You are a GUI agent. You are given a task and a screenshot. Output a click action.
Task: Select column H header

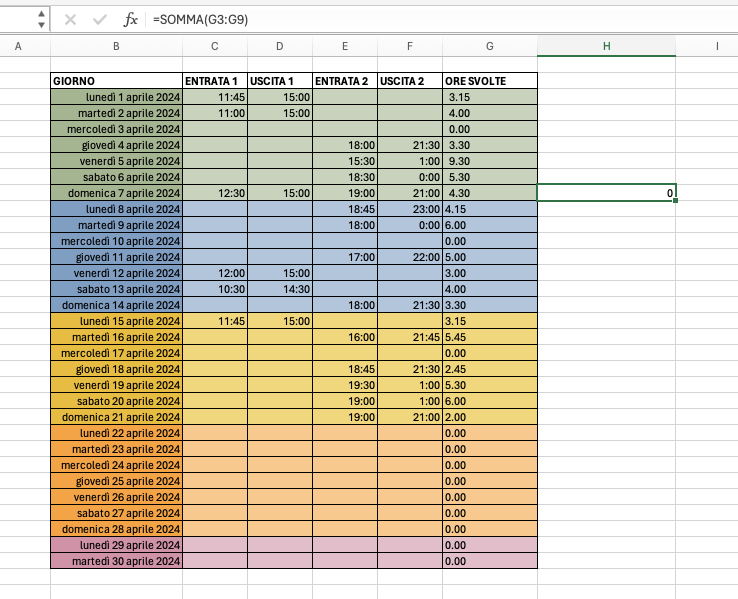click(607, 46)
